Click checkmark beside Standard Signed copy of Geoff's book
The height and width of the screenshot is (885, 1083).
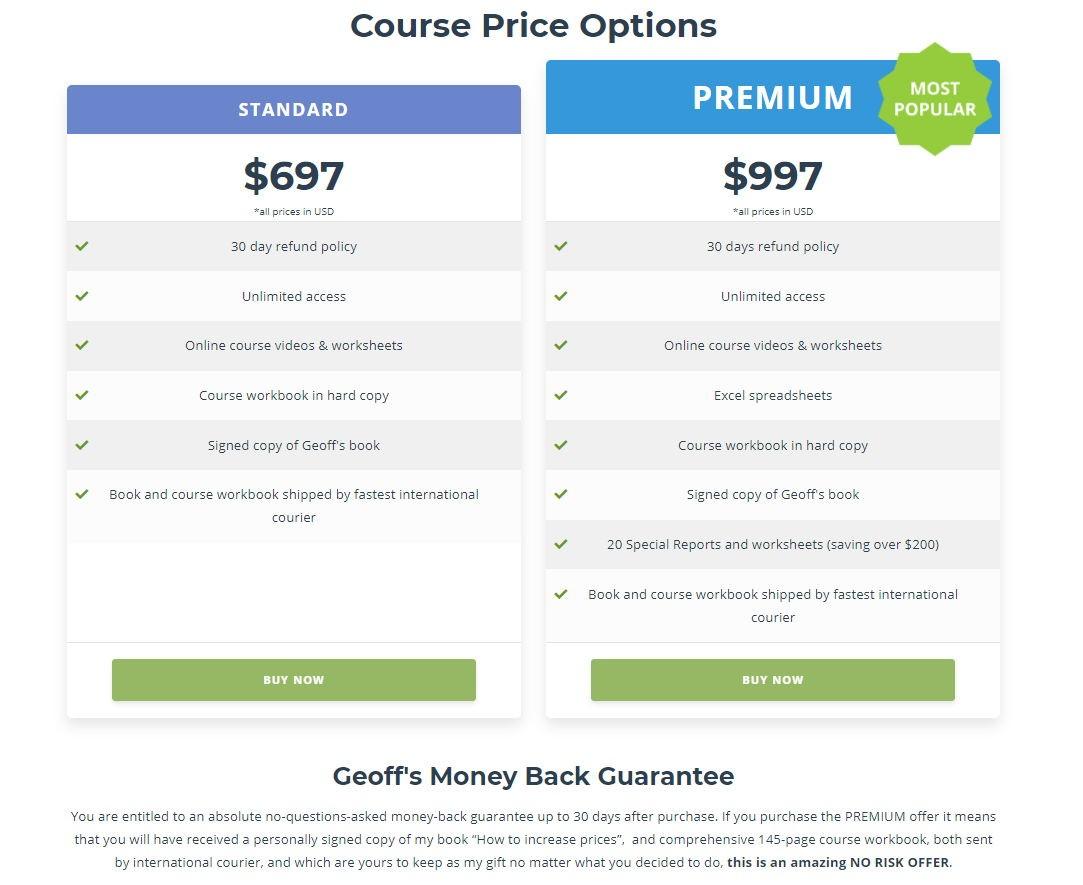tap(82, 445)
